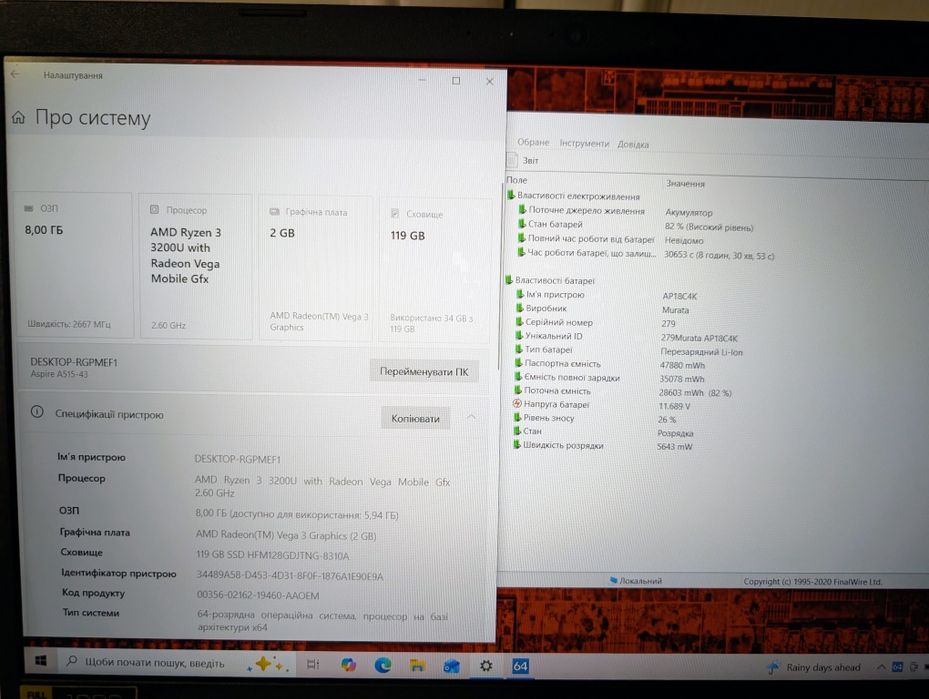Launch Copilot from the taskbar
This screenshot has height=699, width=929.
348,665
